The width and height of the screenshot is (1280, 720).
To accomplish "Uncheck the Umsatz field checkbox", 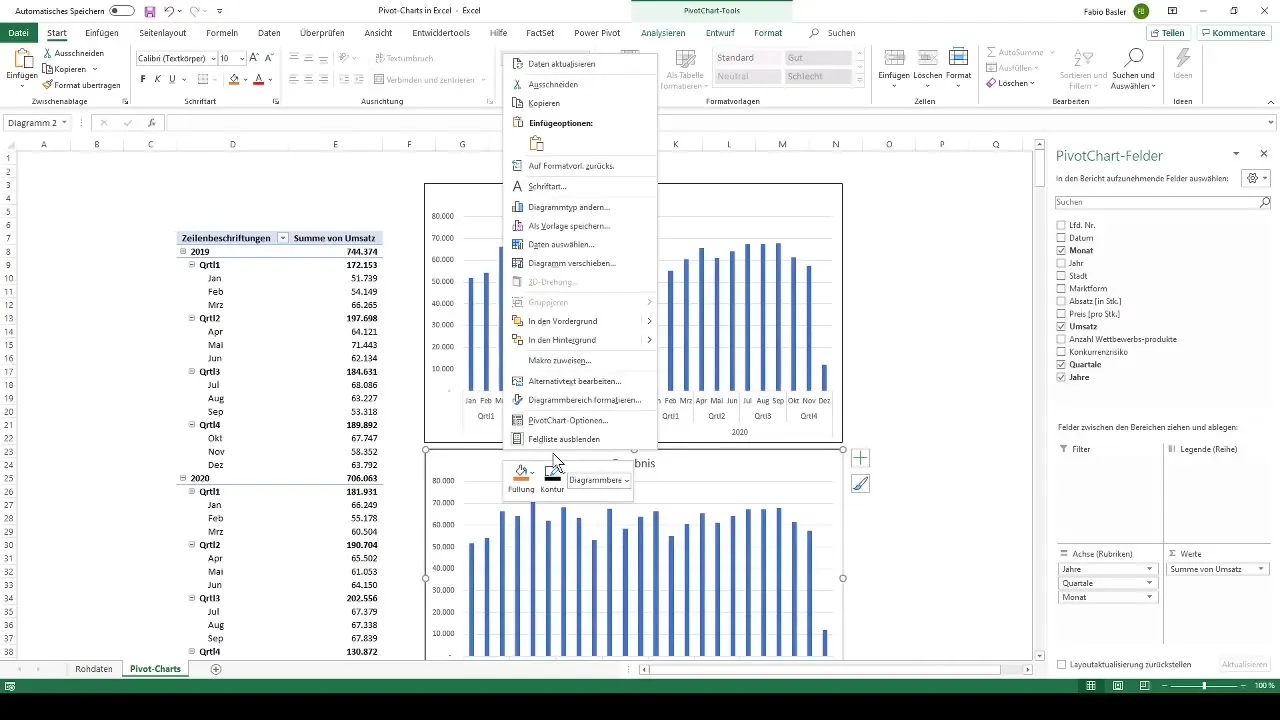I will click(1061, 327).
